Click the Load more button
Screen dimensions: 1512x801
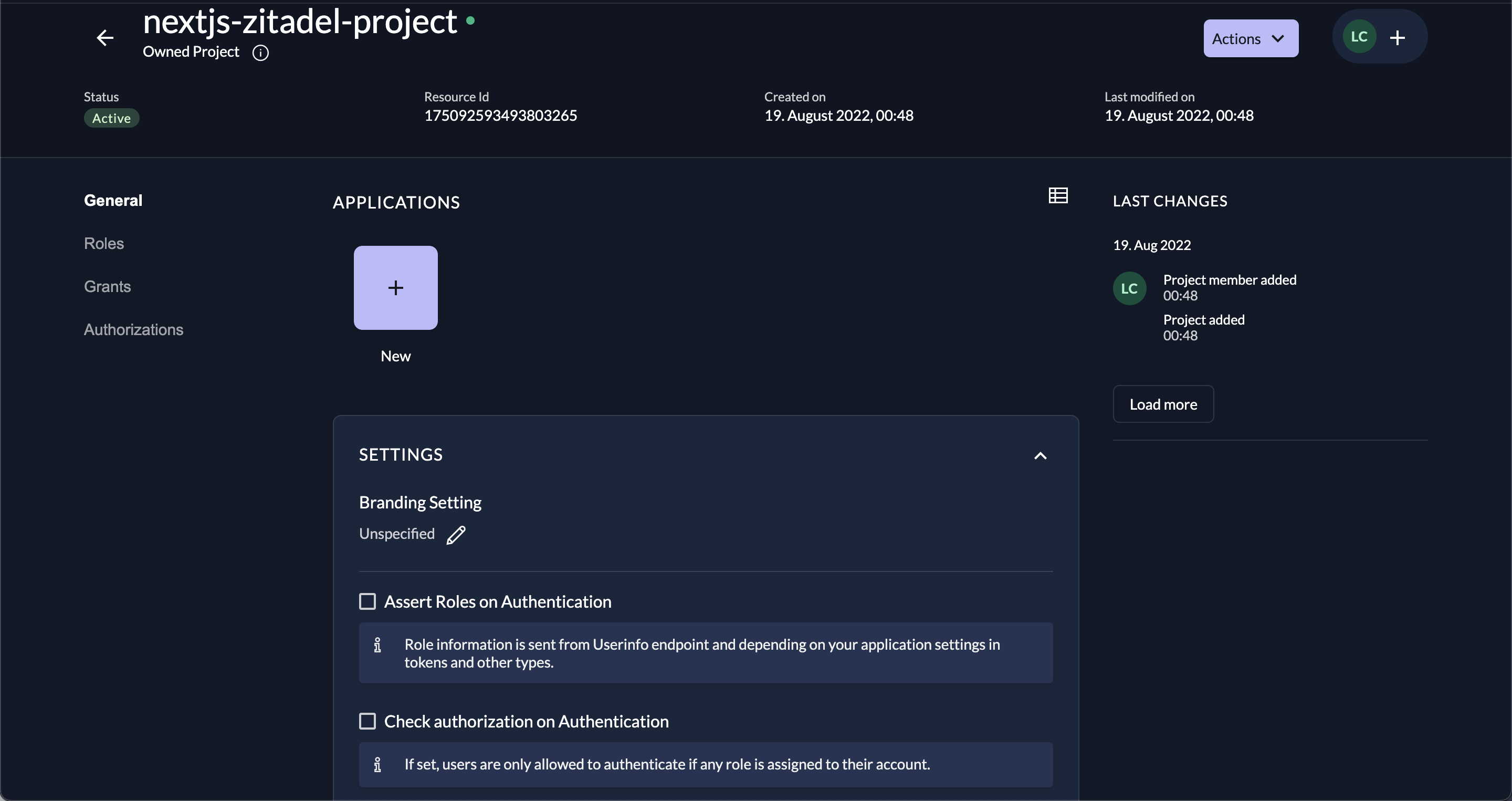pyautogui.click(x=1163, y=404)
